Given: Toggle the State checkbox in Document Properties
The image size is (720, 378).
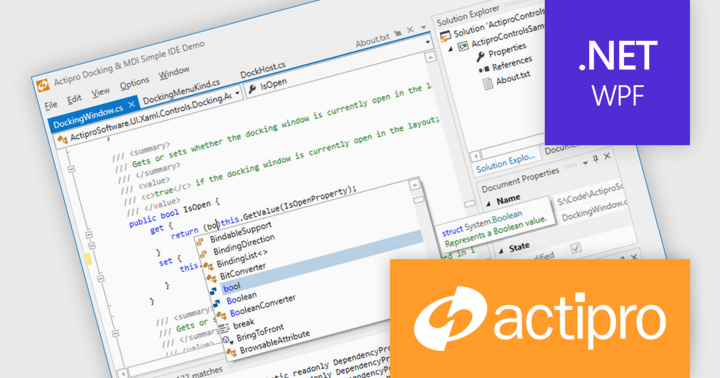Looking at the screenshot, I should click(x=575, y=248).
